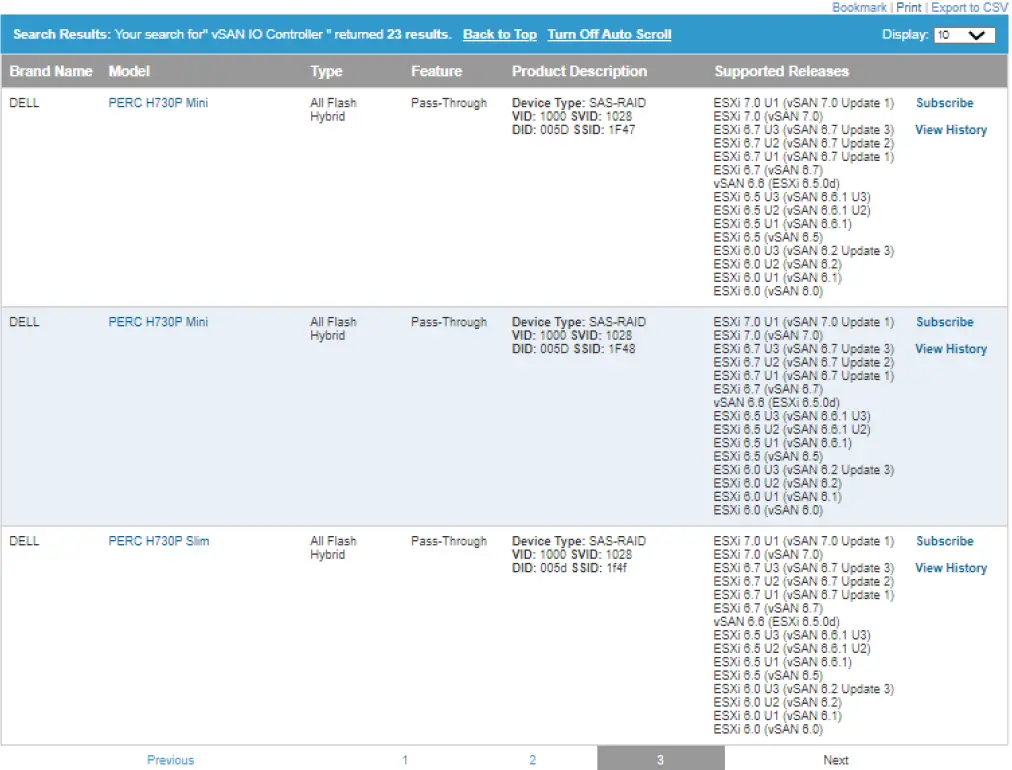View History for PERC H730P Slim row

[x=951, y=569]
